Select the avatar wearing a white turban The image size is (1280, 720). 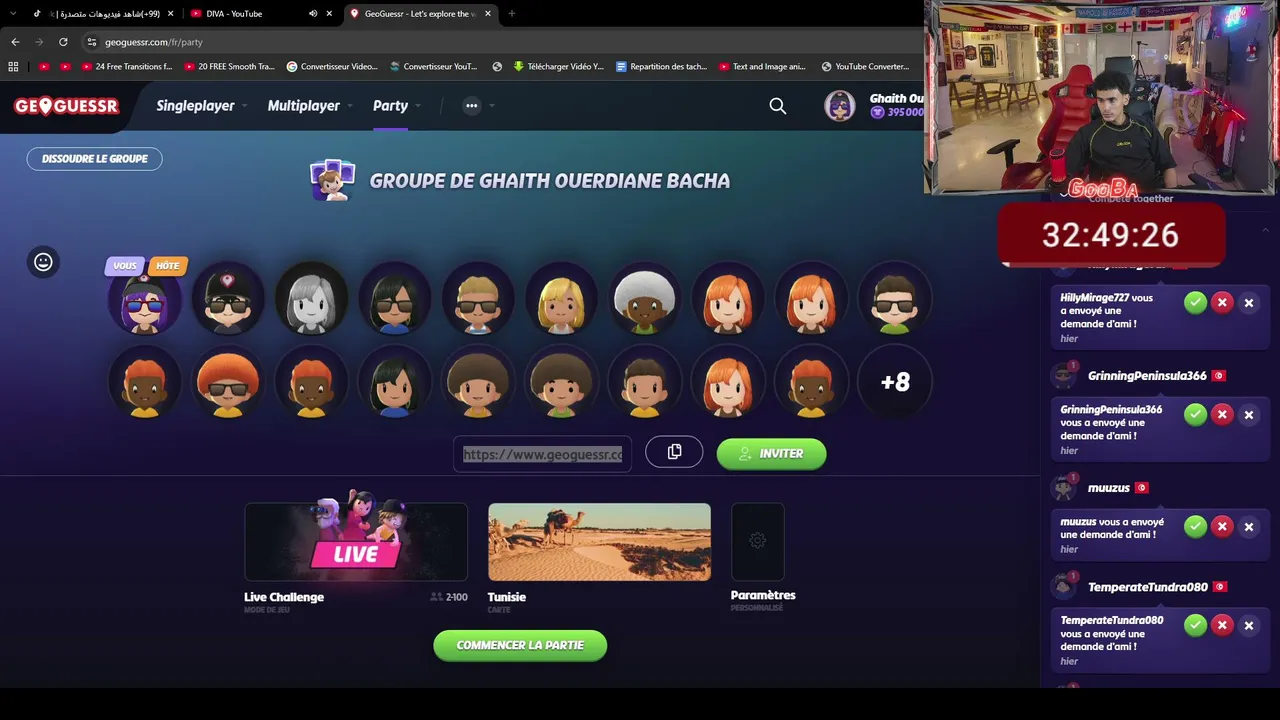tap(645, 299)
